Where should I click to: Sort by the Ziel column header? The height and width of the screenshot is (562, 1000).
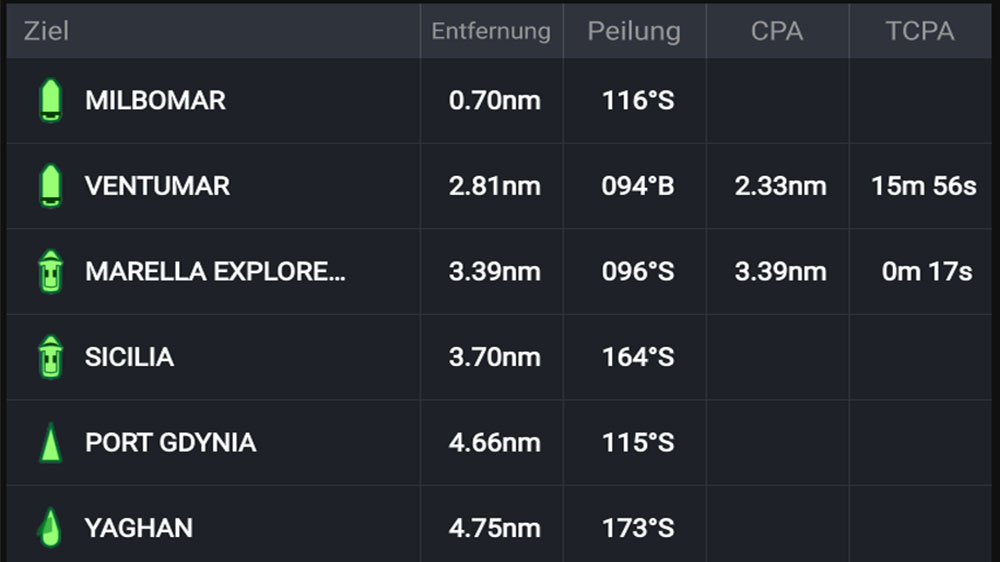(x=47, y=31)
